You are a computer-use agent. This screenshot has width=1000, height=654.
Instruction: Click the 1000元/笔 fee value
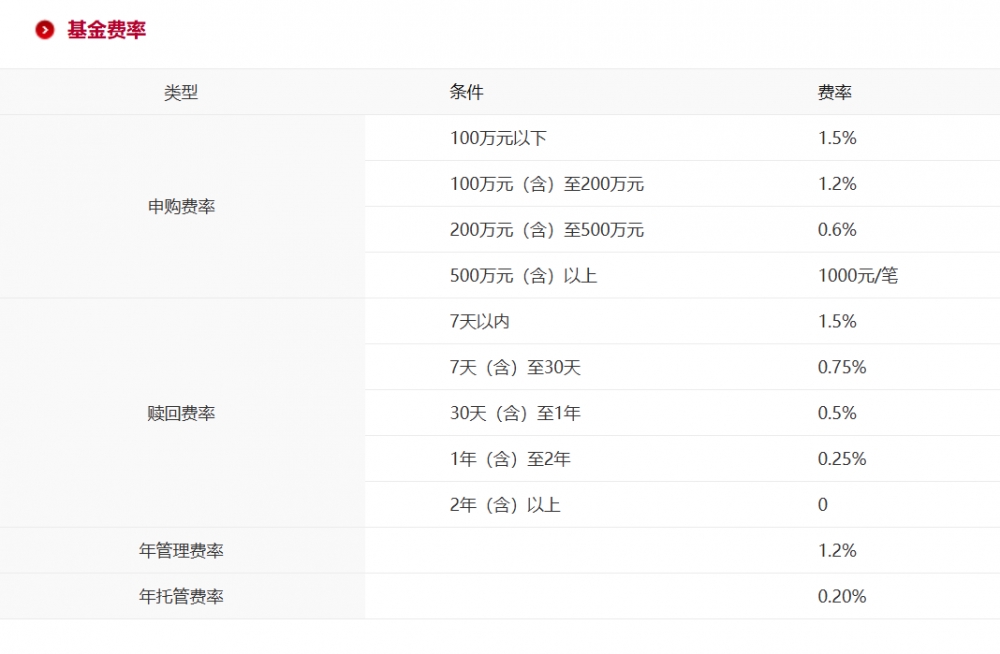click(x=858, y=275)
